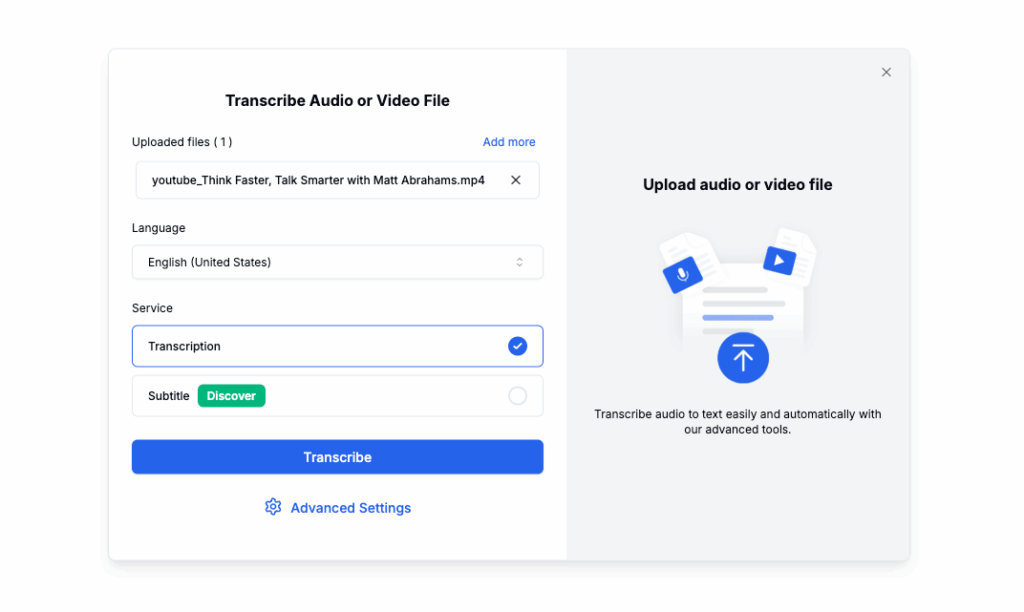Click the Add more link
Screen dimensions: 1024x612
coord(509,142)
